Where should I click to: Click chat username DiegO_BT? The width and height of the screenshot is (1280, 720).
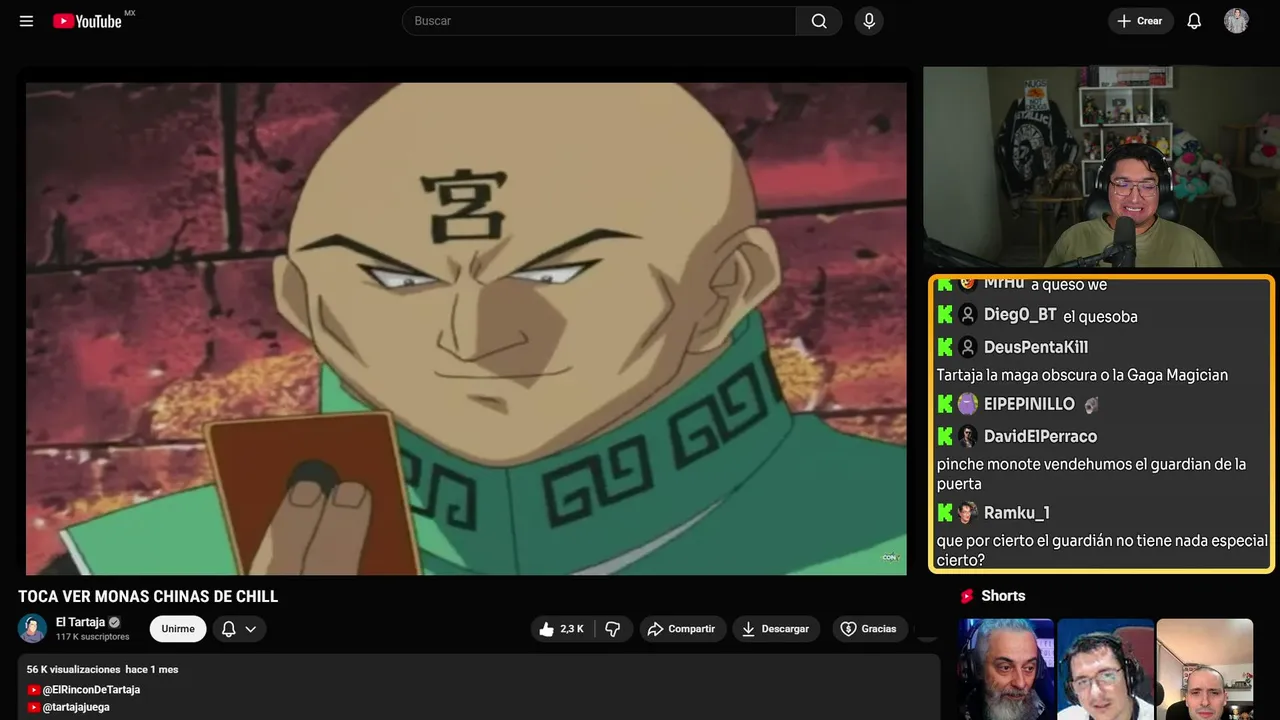tap(1020, 315)
